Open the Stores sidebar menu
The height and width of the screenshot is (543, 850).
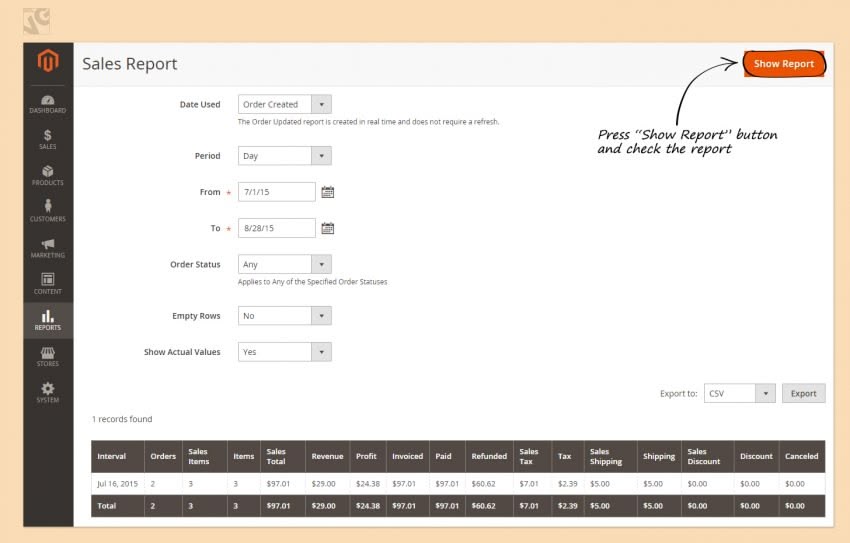48,357
